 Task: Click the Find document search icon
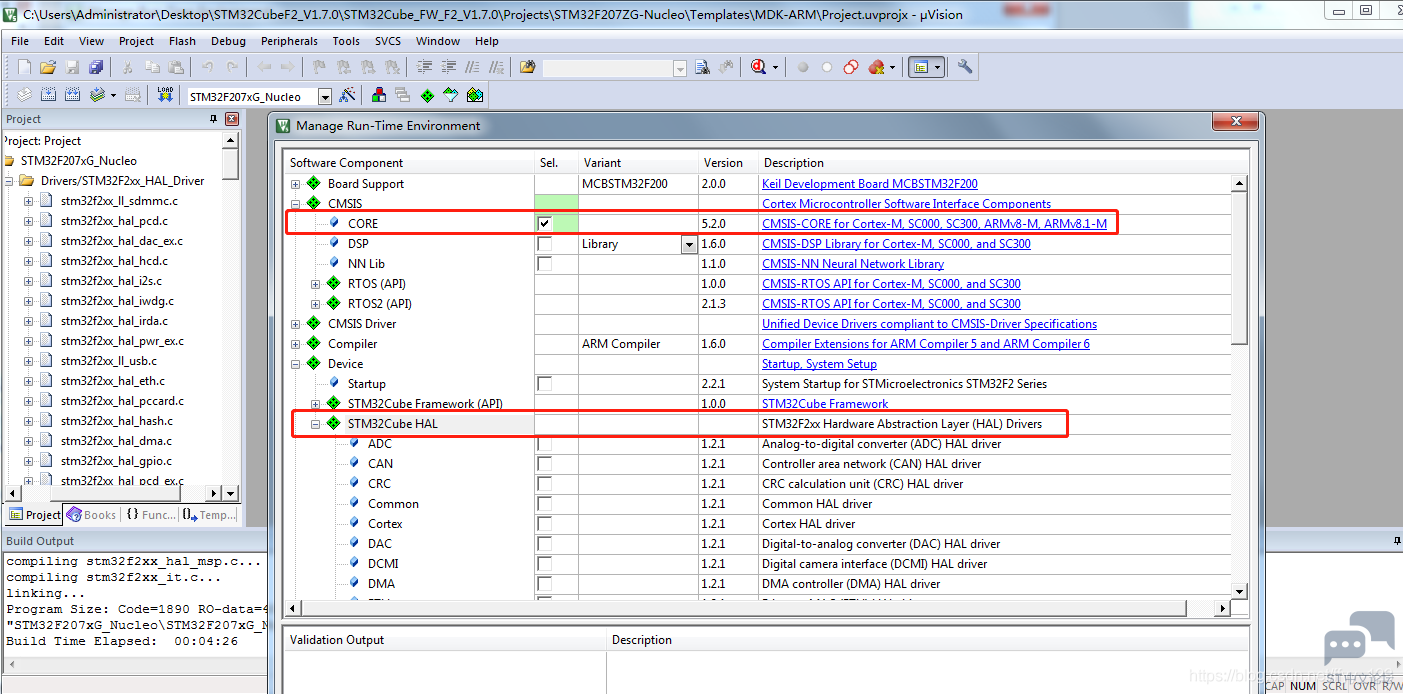702,67
